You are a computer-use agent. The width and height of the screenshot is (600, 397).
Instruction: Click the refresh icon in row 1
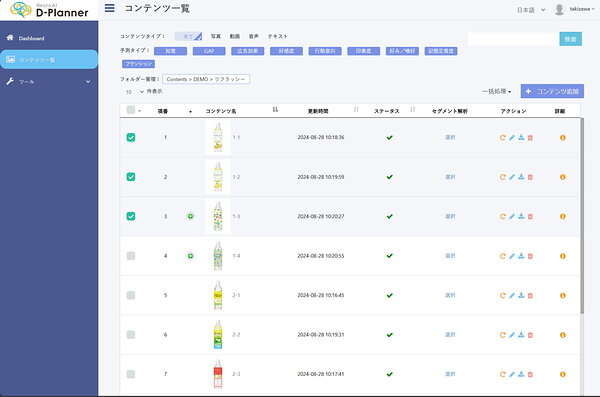coord(502,137)
